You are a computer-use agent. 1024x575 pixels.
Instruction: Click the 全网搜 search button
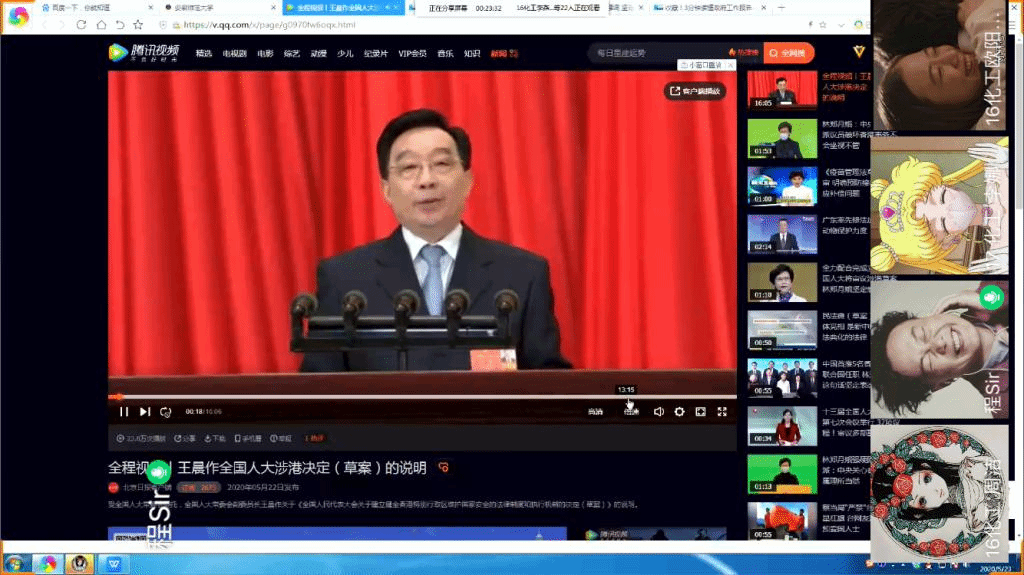790,52
